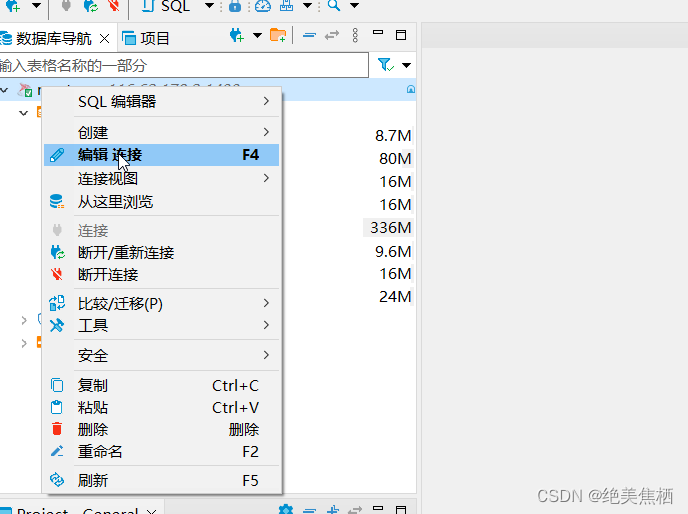This screenshot has height=514, width=688.
Task: Click the magnifier search icon in toolbar
Action: point(334,5)
